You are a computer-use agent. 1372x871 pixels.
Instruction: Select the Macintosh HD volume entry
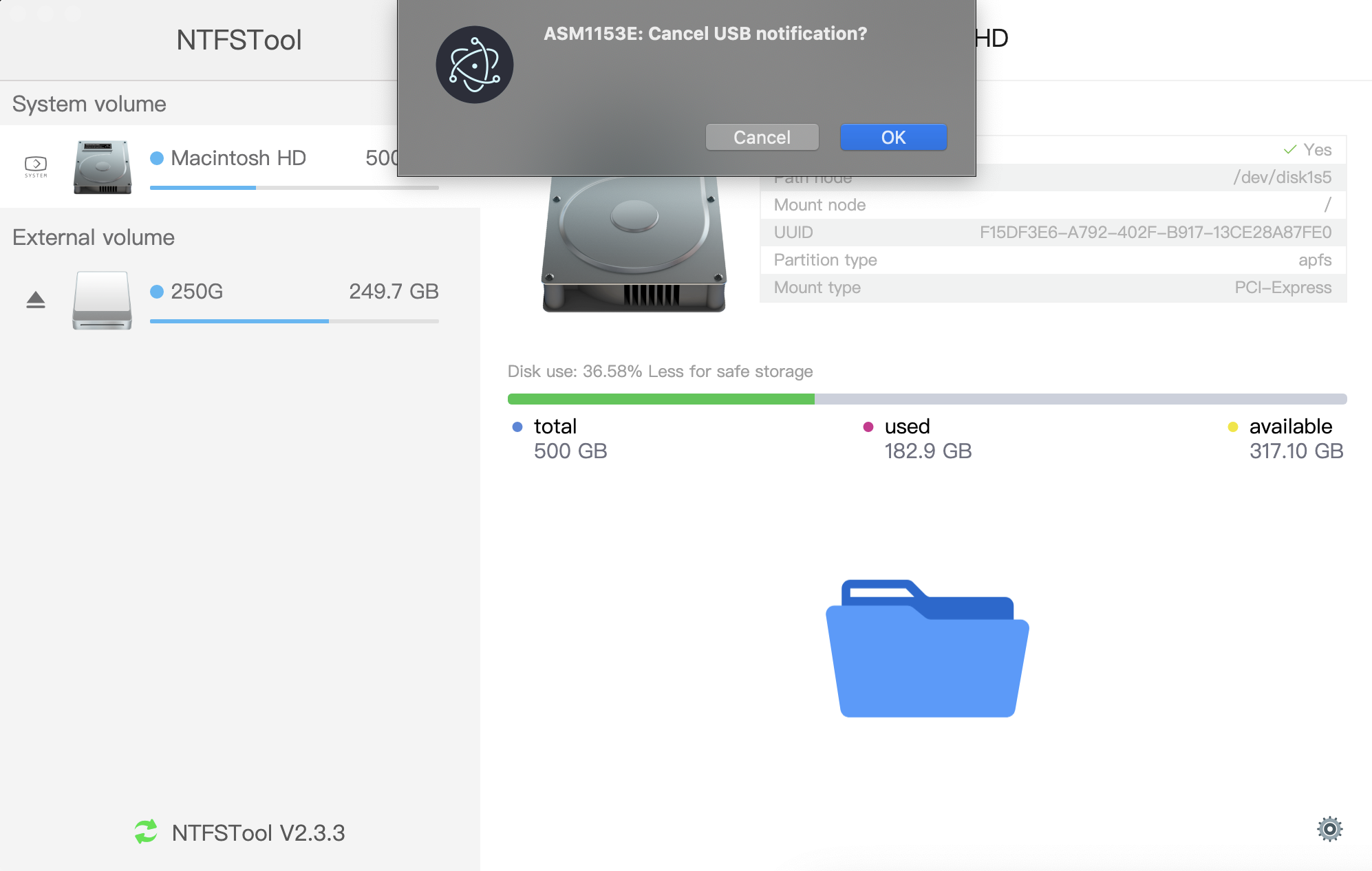click(238, 158)
